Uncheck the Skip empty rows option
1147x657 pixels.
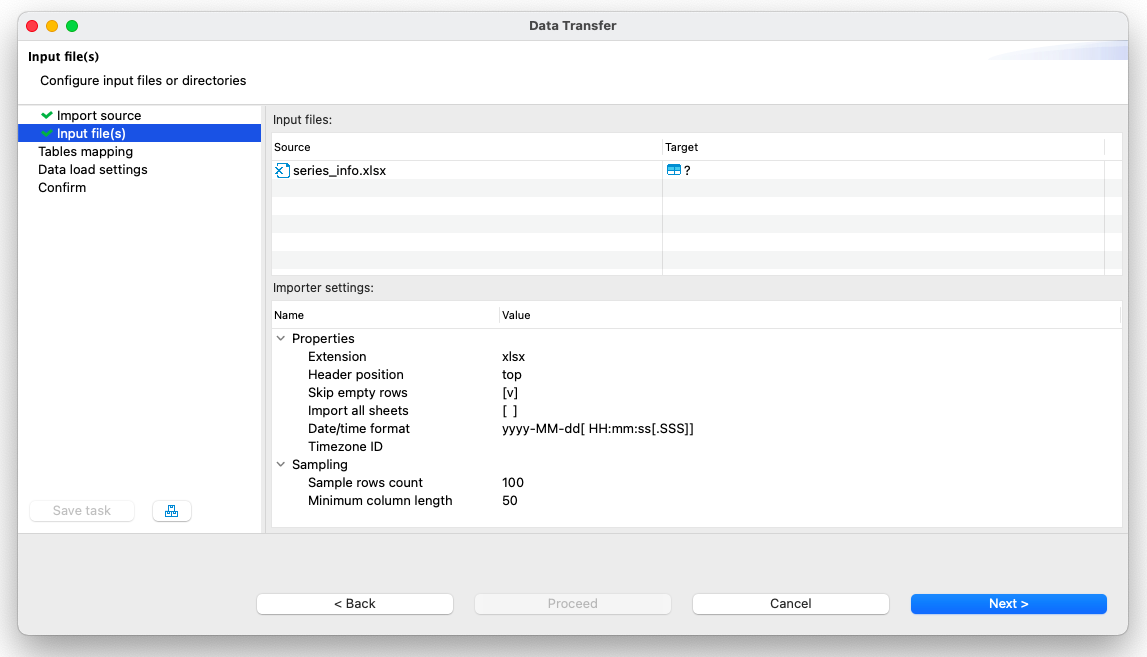[510, 392]
